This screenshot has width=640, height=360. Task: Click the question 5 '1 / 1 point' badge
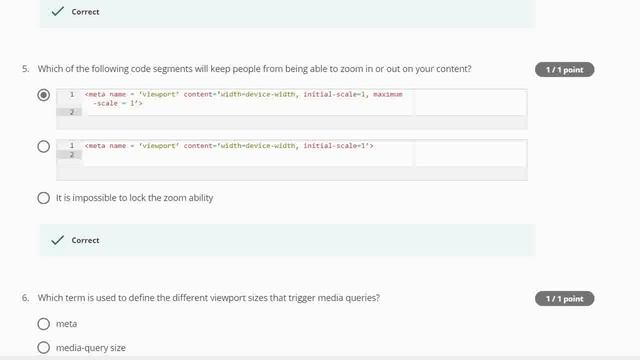coord(564,70)
